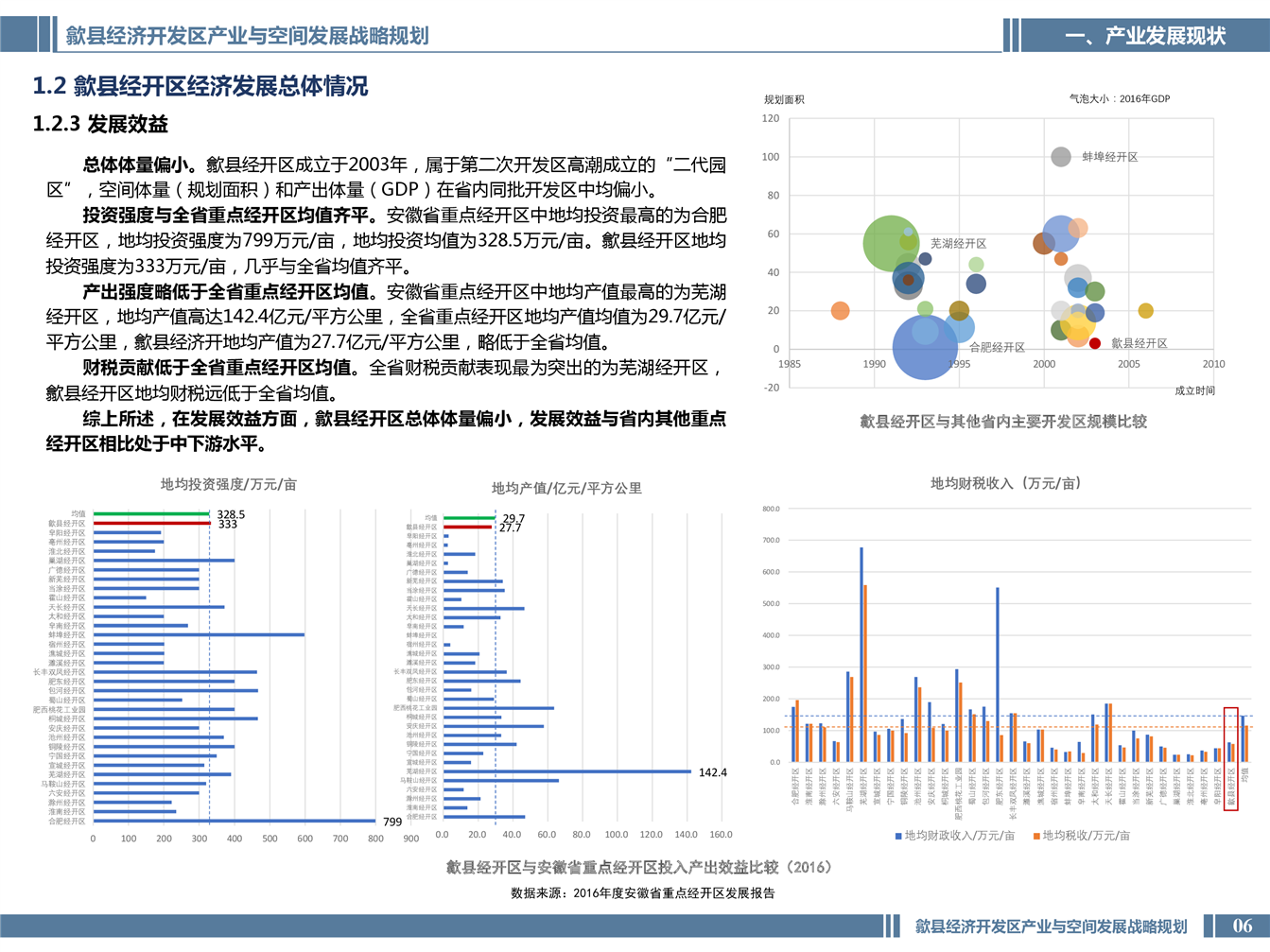Click the 142.4 value label
Screen dimensions: 1270x952
713,772
